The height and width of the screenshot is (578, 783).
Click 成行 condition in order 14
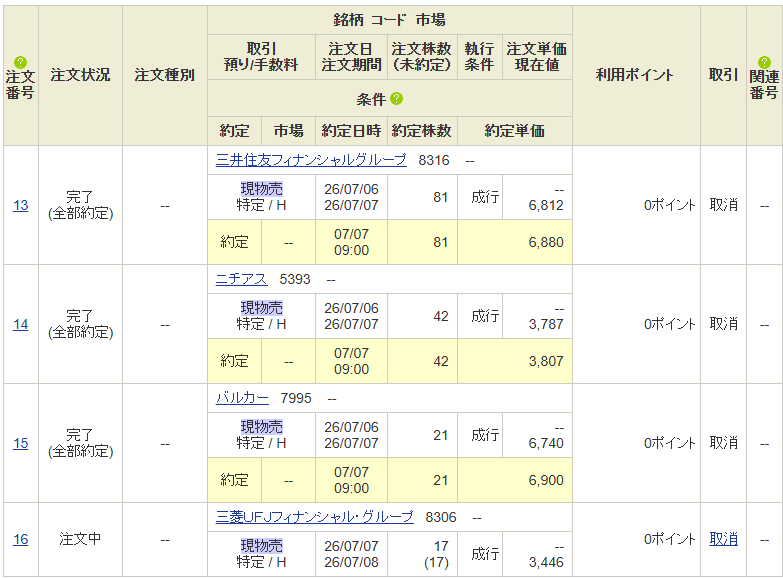click(485, 316)
